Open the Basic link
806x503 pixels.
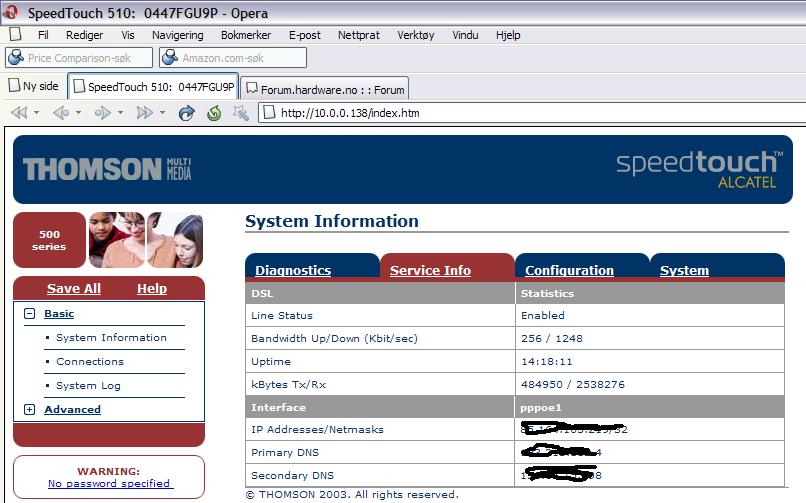59,313
